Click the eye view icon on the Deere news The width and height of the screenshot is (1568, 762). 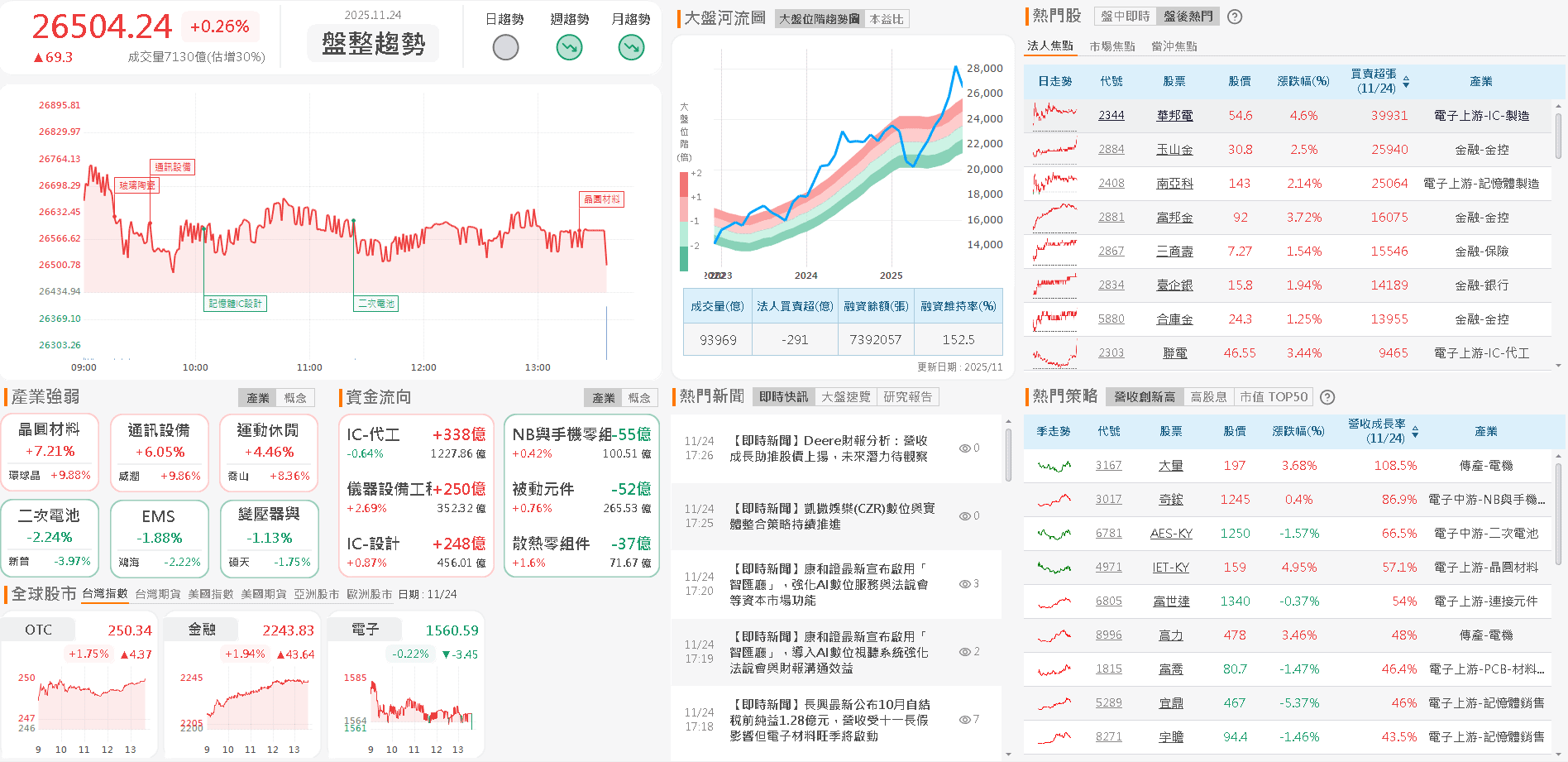963,448
